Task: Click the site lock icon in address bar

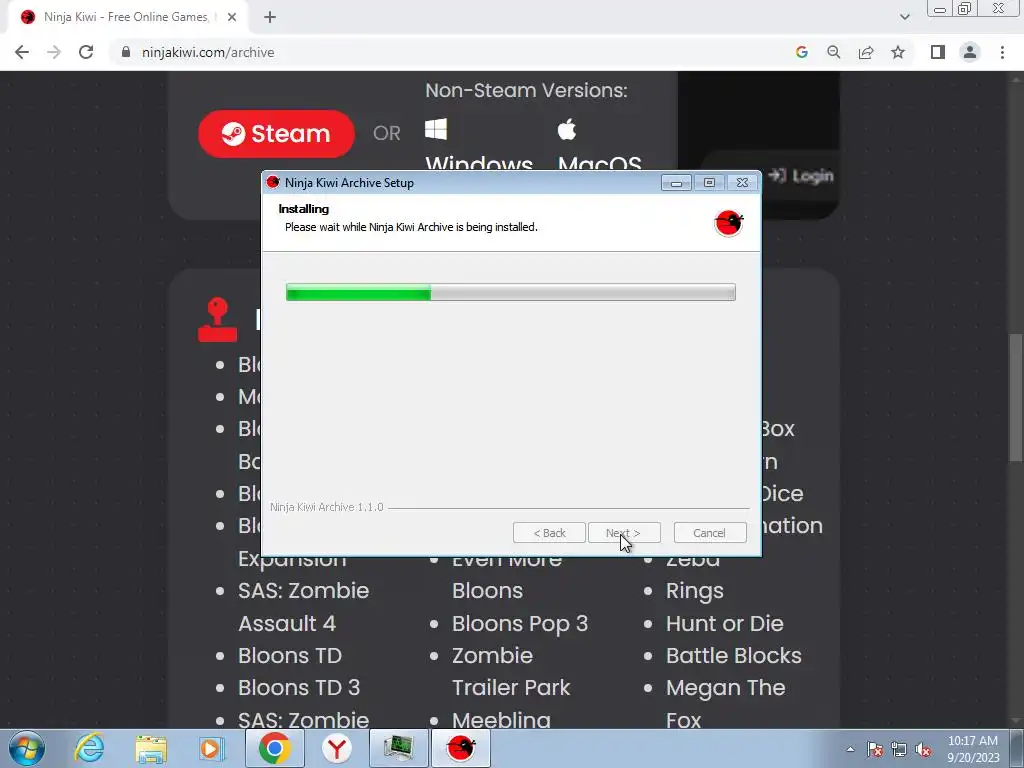Action: (x=125, y=52)
